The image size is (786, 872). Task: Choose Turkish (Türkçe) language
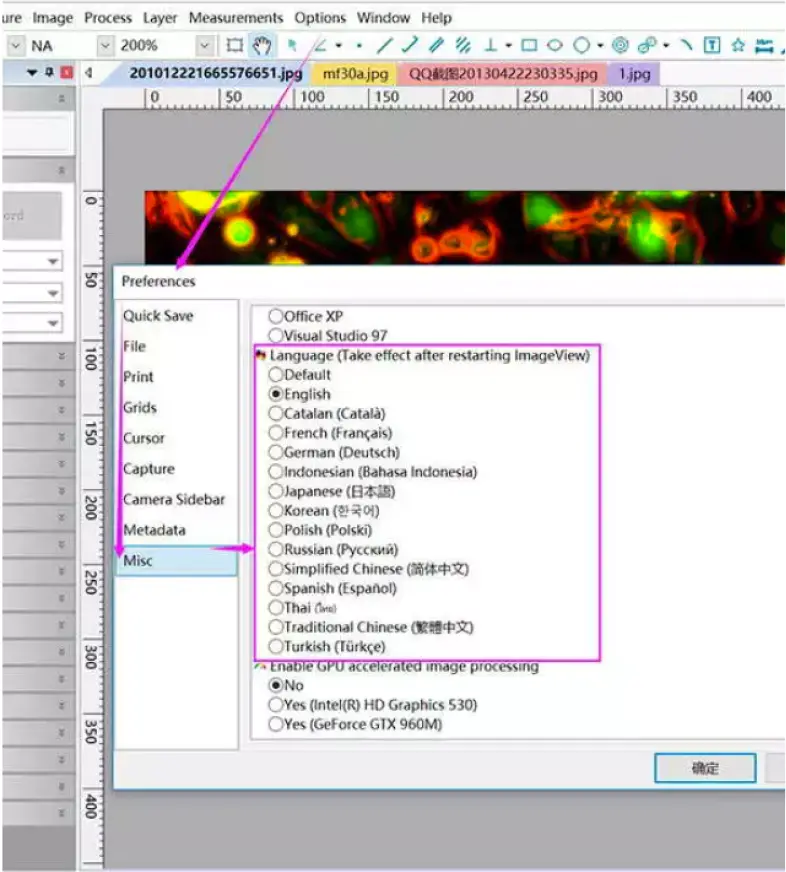276,647
